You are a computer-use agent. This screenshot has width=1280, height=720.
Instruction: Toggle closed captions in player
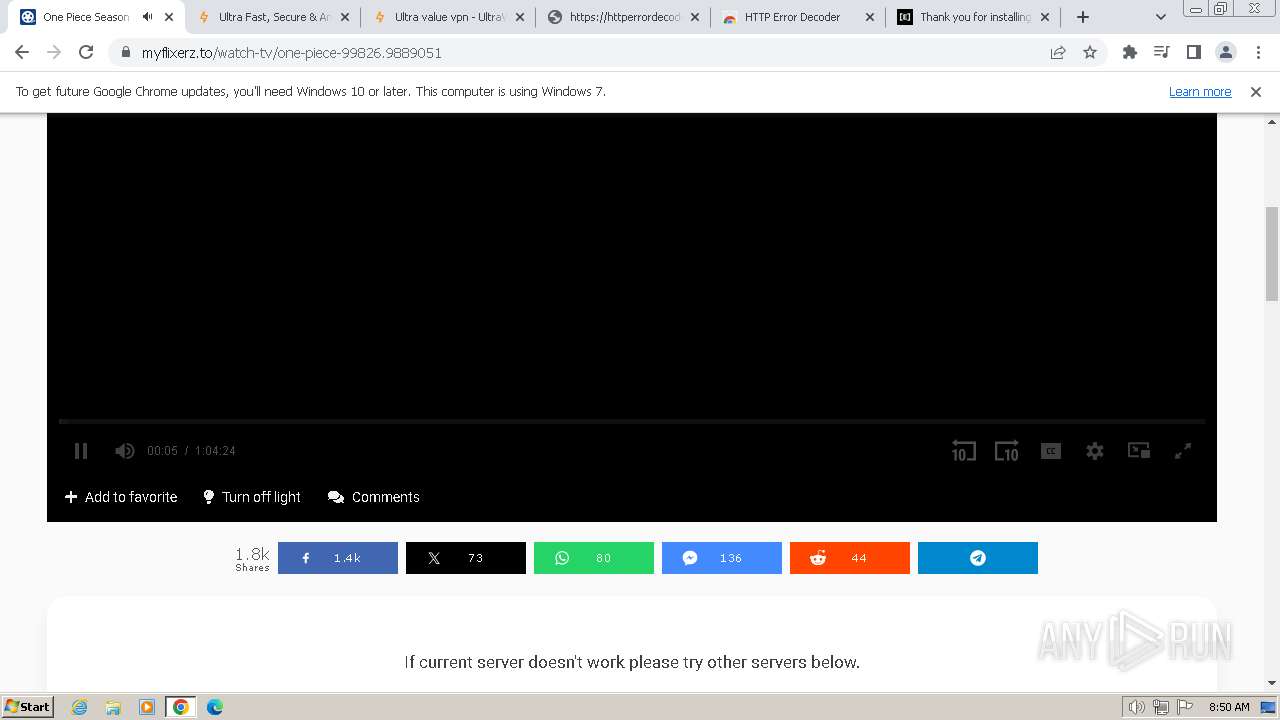[1050, 451]
